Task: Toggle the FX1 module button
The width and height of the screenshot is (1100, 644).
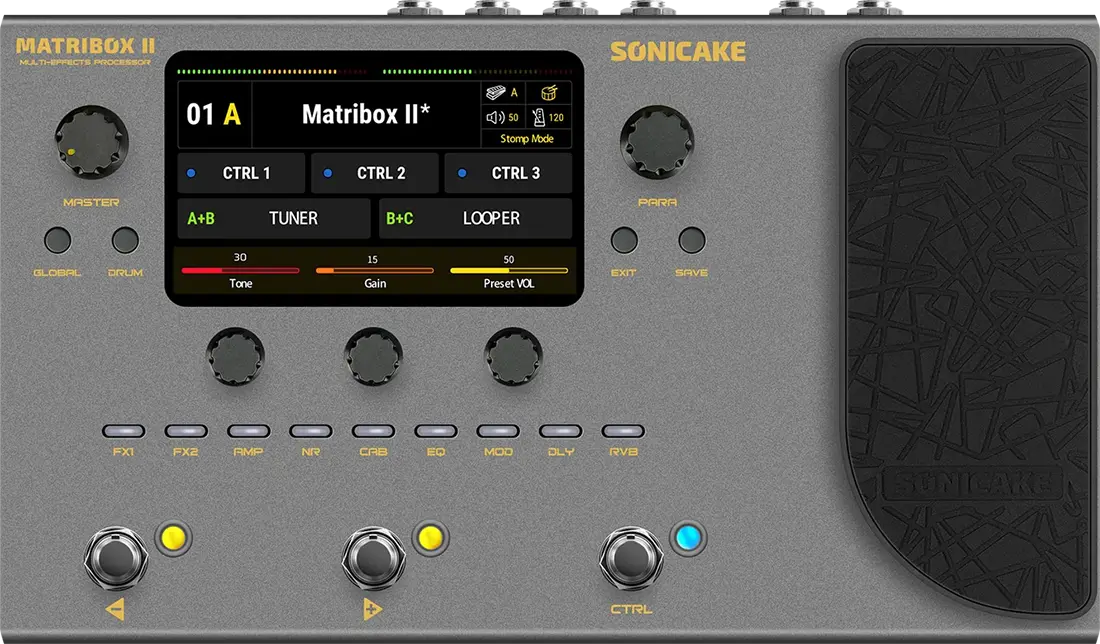Action: coord(123,431)
